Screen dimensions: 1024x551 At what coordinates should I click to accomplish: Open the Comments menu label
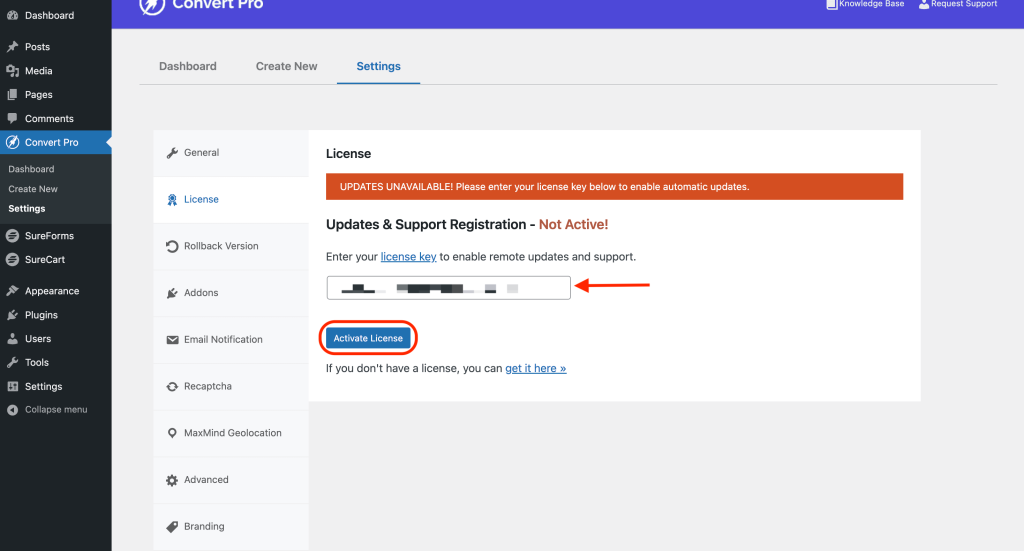point(49,119)
